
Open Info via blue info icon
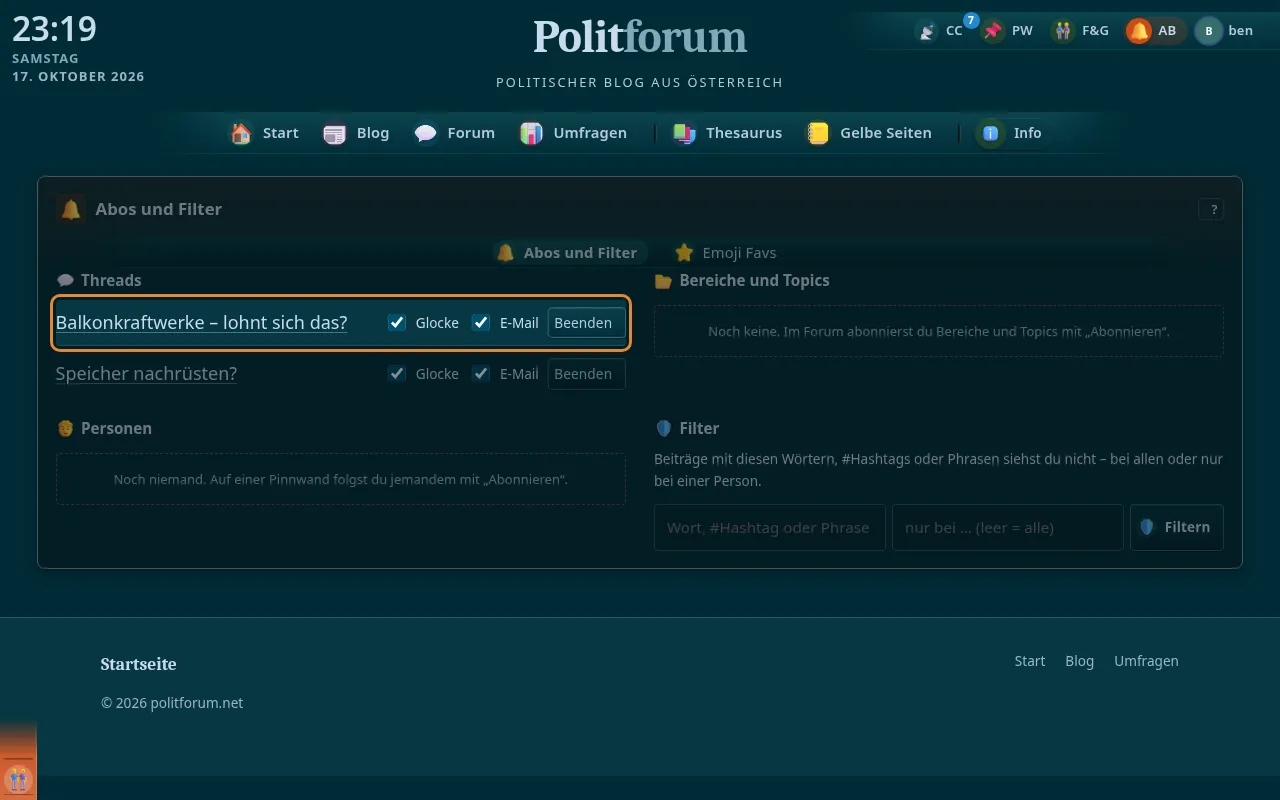coord(991,133)
